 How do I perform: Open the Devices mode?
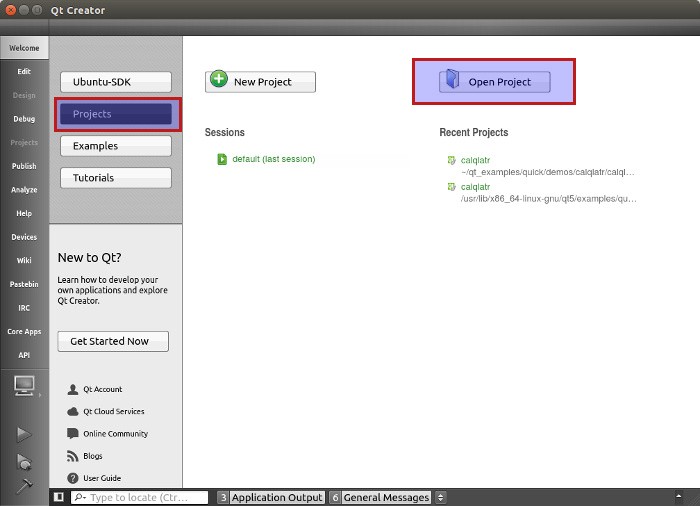[x=24, y=237]
